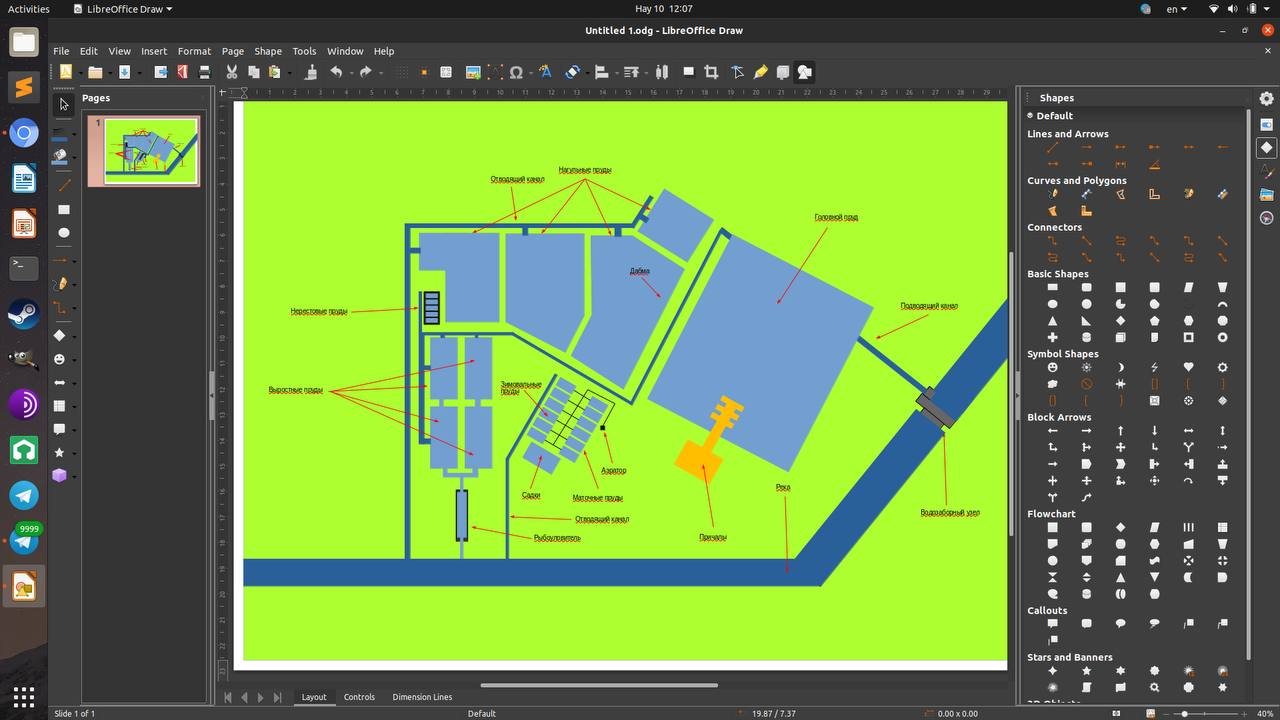Go to the last page navigation button
The width and height of the screenshot is (1280, 720).
pyautogui.click(x=278, y=697)
